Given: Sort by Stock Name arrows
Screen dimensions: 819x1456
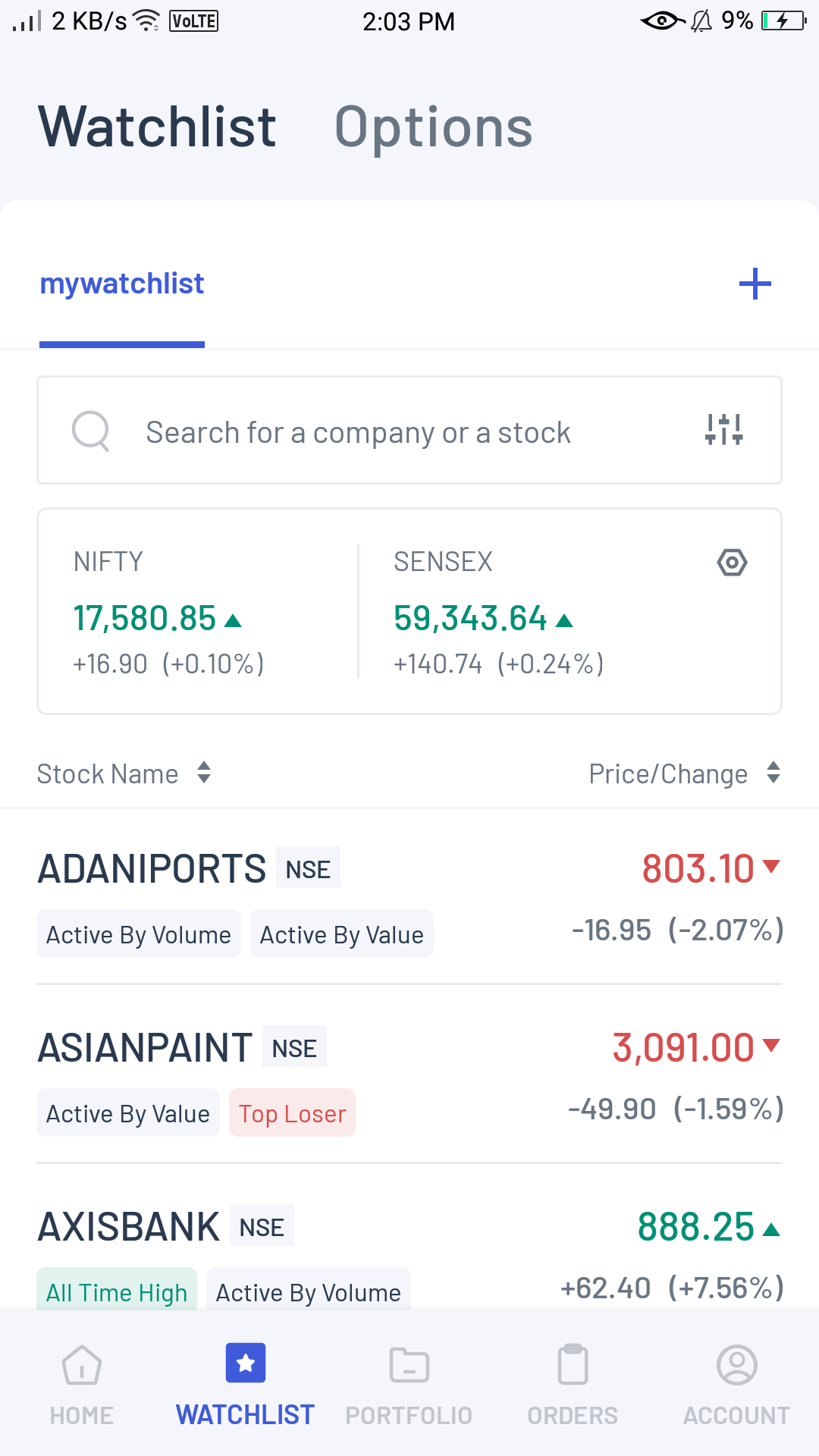Looking at the screenshot, I should [203, 773].
